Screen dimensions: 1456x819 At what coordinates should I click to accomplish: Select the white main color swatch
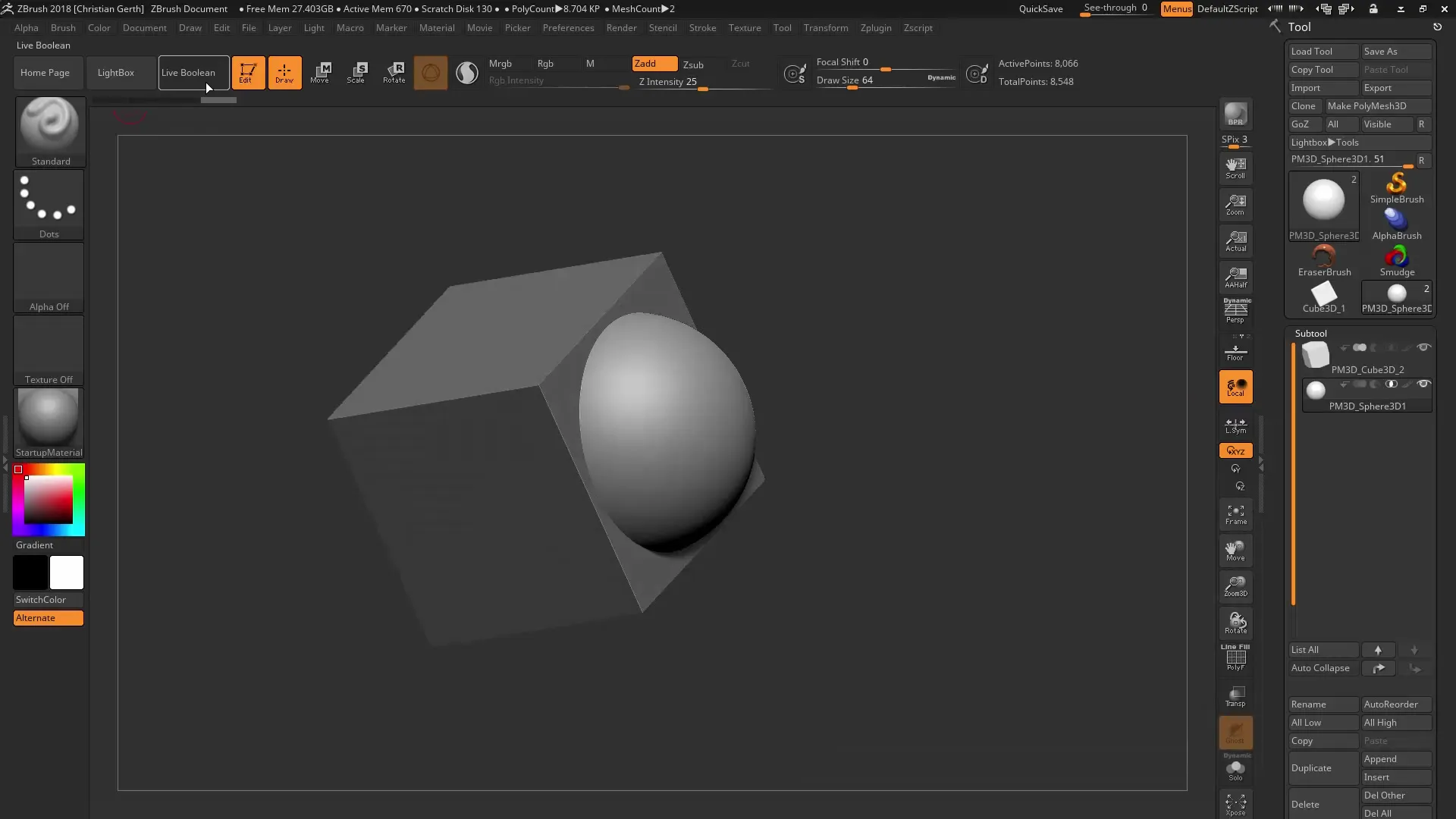tap(67, 573)
